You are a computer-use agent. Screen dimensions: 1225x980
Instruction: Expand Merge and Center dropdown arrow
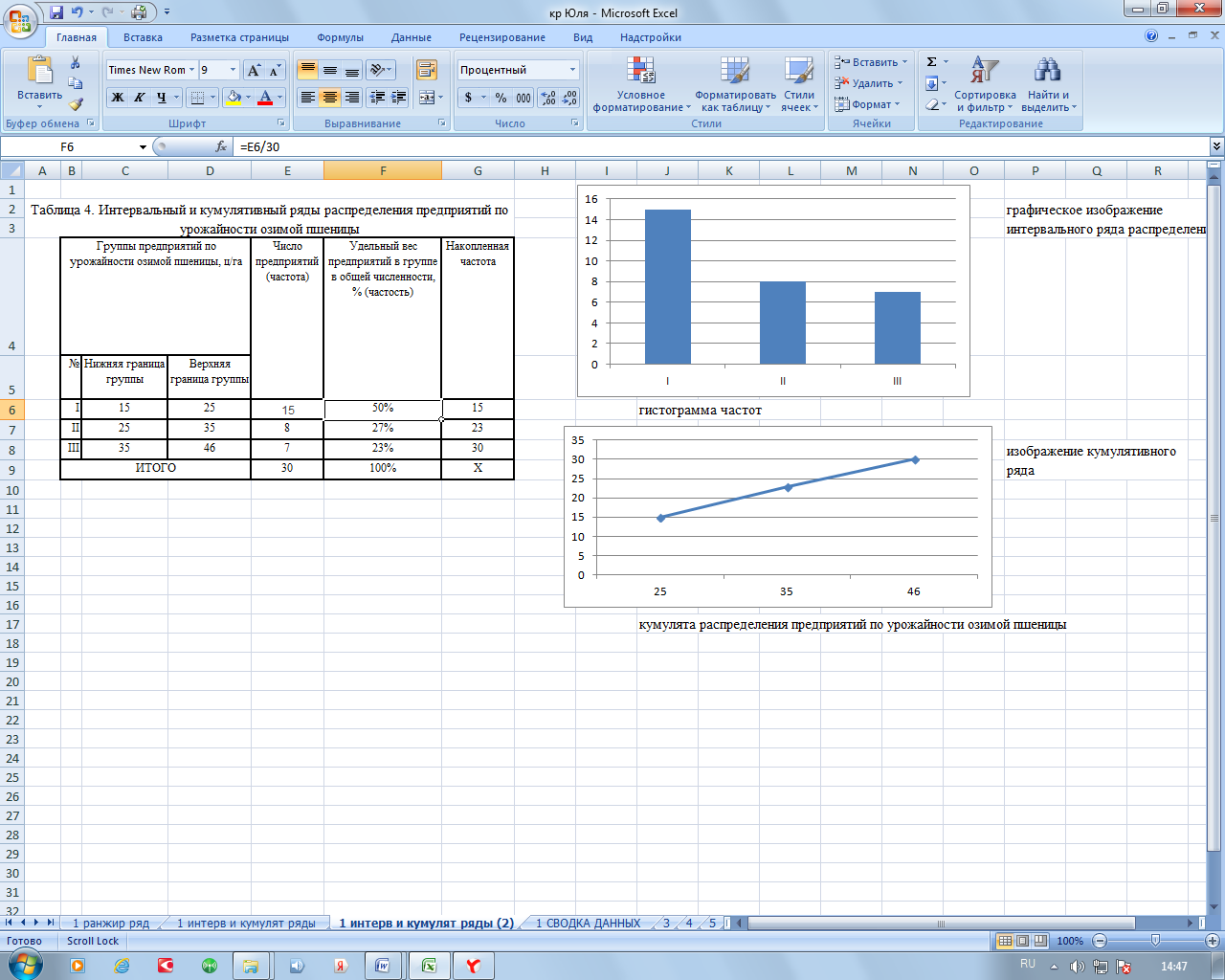440,98
